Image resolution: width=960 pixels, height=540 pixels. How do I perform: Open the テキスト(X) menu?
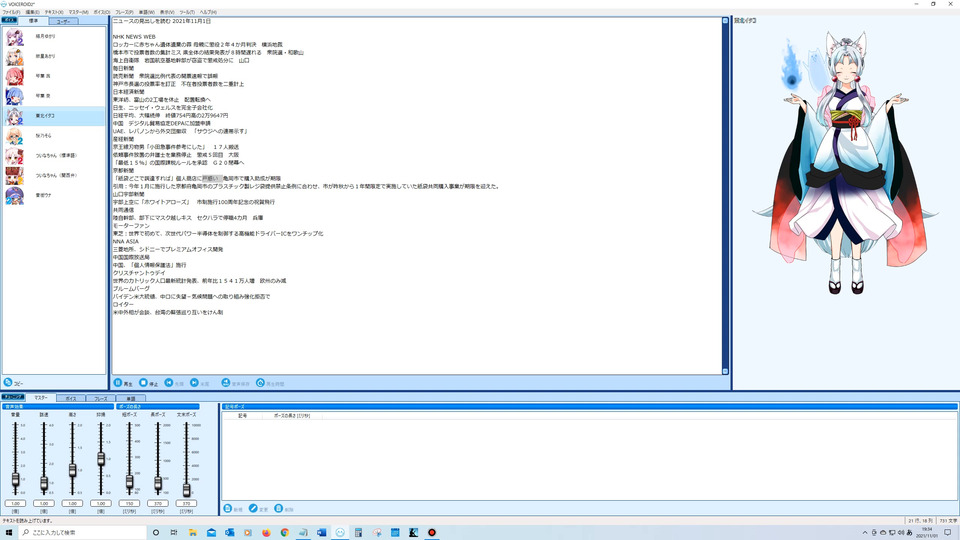(x=54, y=12)
